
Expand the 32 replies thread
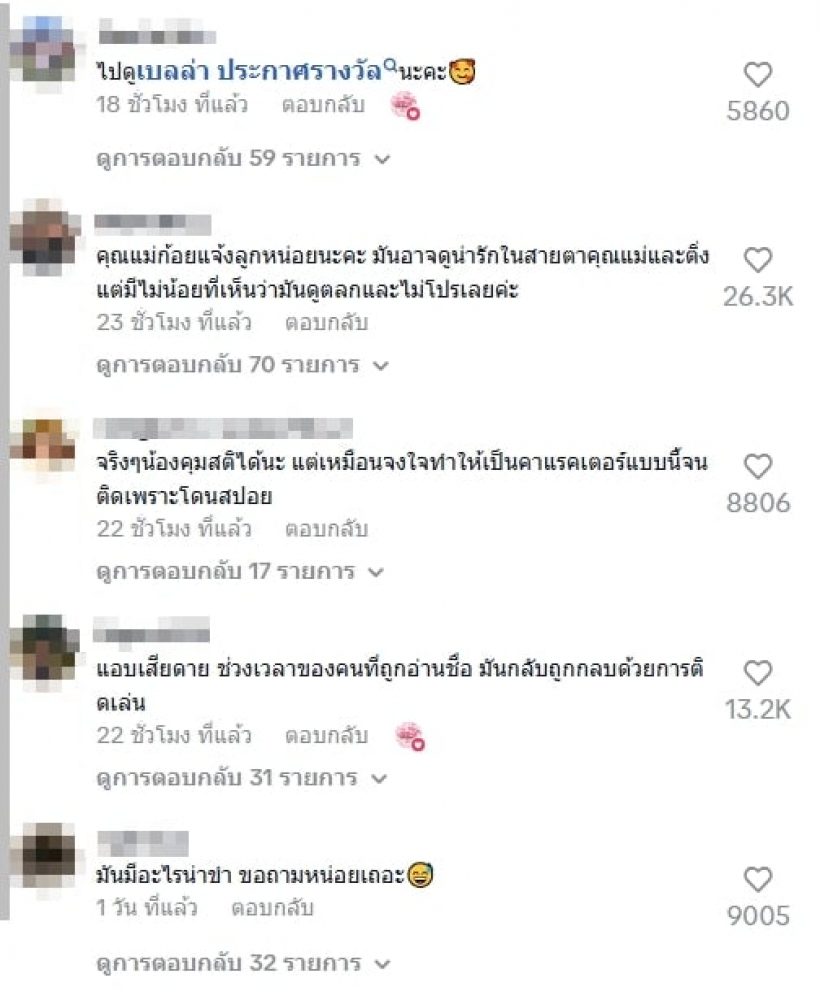(x=243, y=963)
